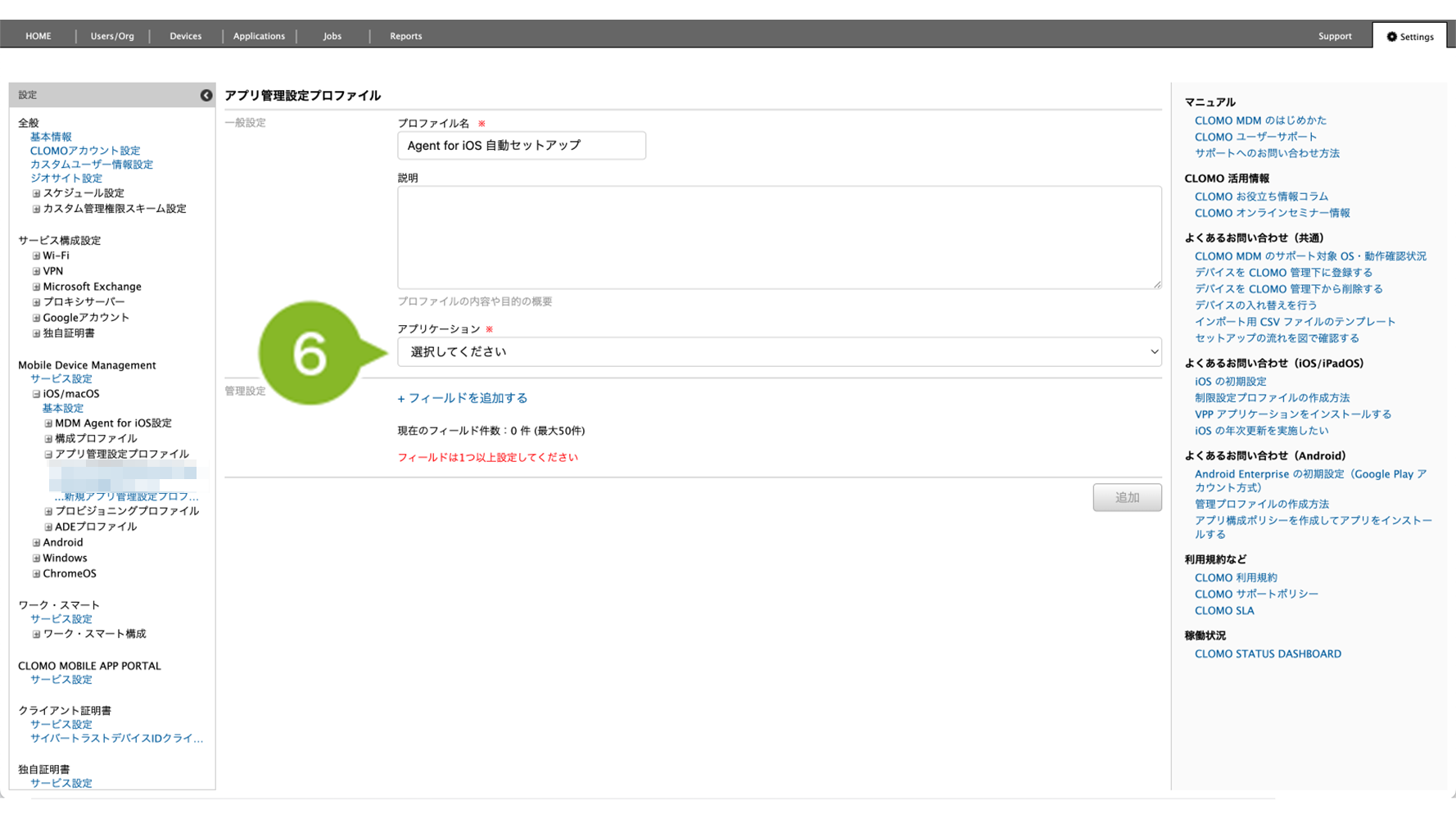Expand the Microsoft Exchange node
Image resolution: width=1456 pixels, height=819 pixels.
click(x=36, y=287)
